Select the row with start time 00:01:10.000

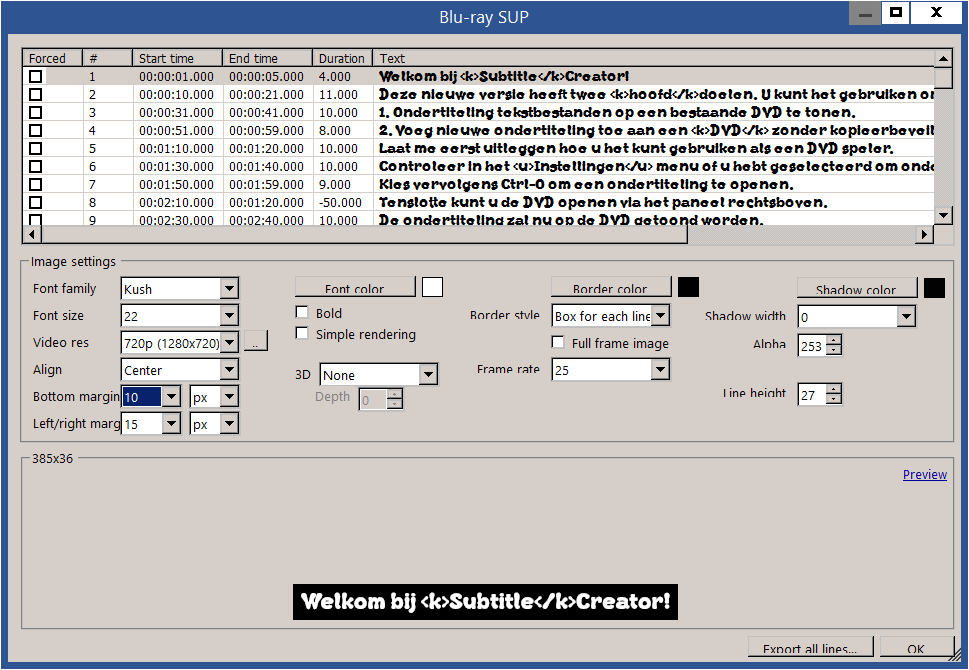click(x=478, y=148)
